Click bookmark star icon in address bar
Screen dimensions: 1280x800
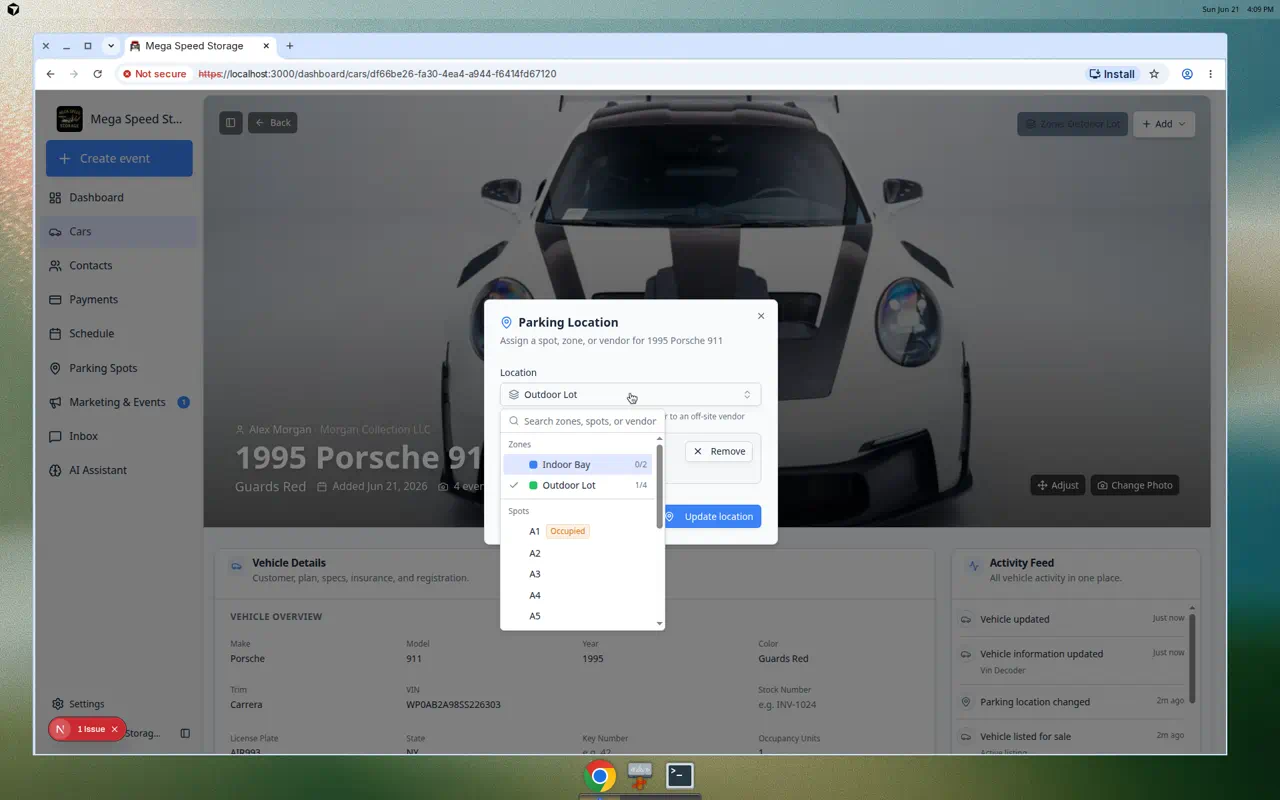1154,74
